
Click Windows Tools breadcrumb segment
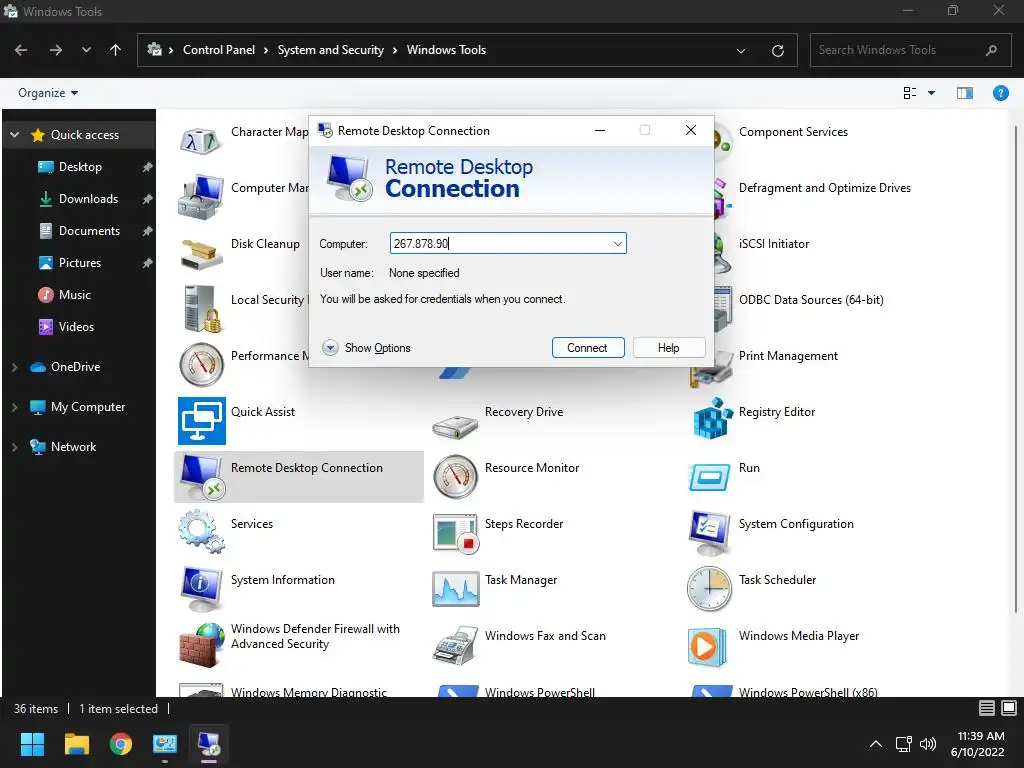446,50
